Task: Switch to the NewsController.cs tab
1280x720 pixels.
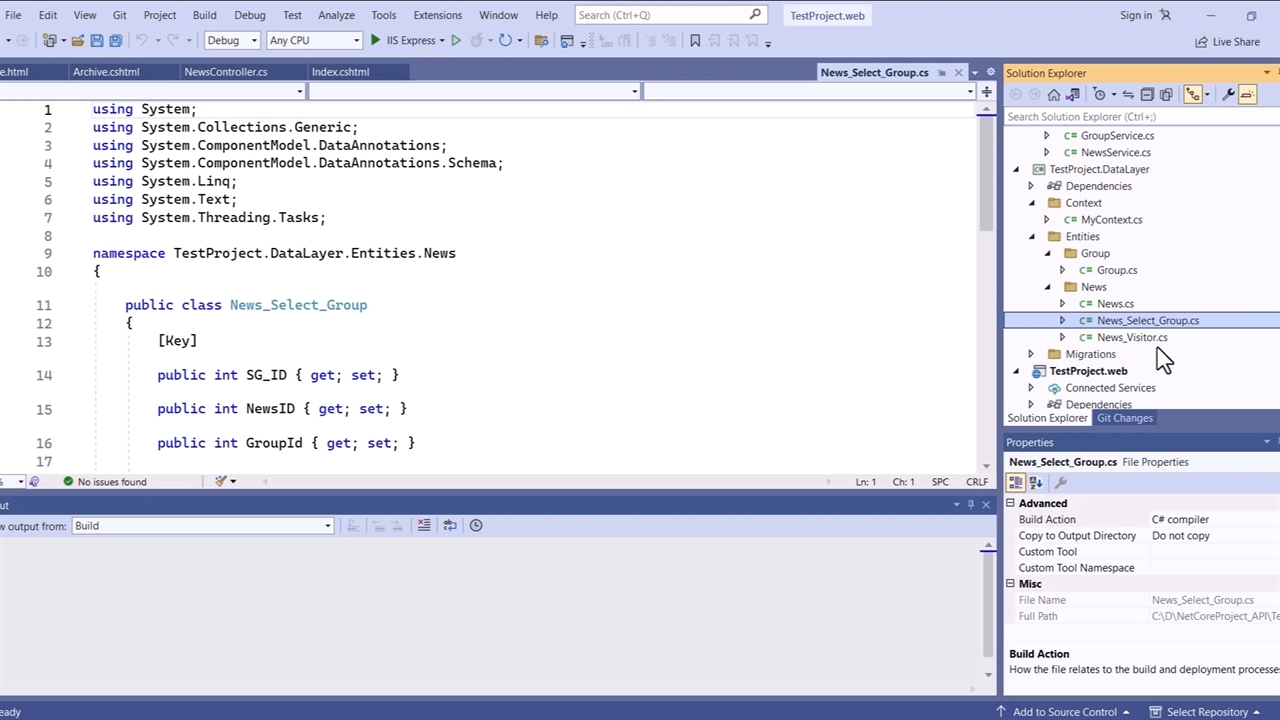Action: 226,72
